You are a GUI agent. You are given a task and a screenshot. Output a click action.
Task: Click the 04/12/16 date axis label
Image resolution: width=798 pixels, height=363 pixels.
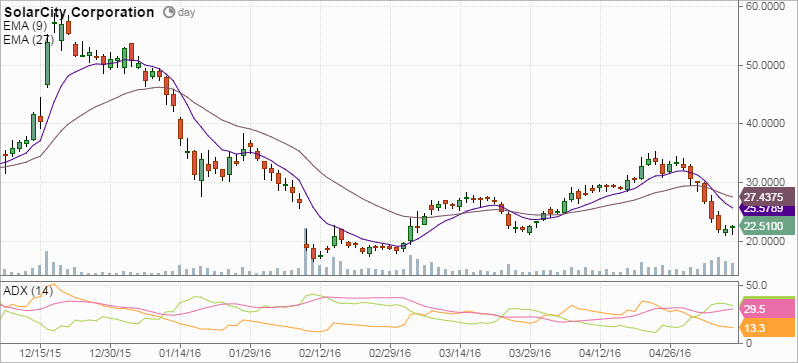[600, 352]
